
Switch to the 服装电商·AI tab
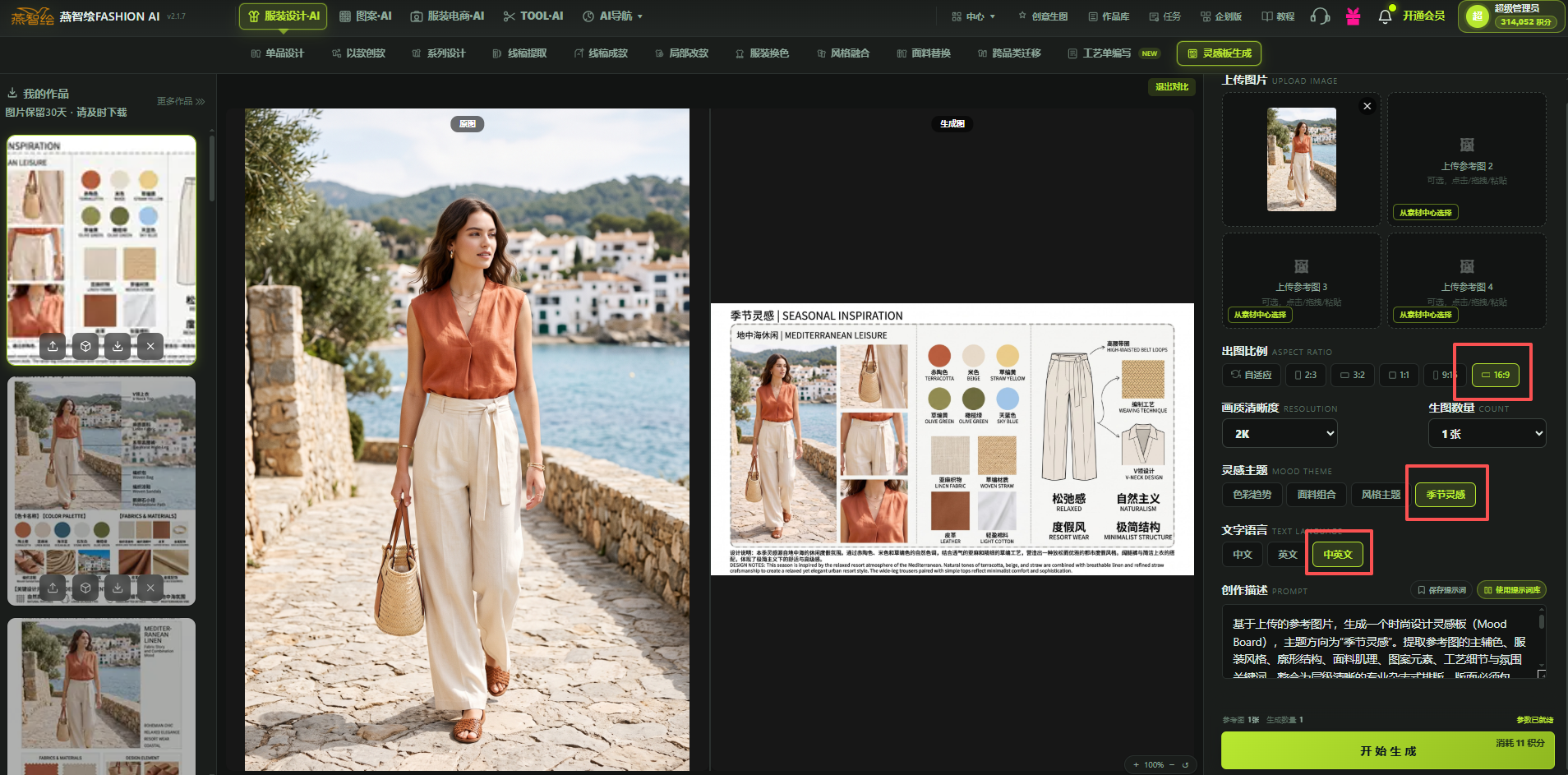pyautogui.click(x=448, y=16)
